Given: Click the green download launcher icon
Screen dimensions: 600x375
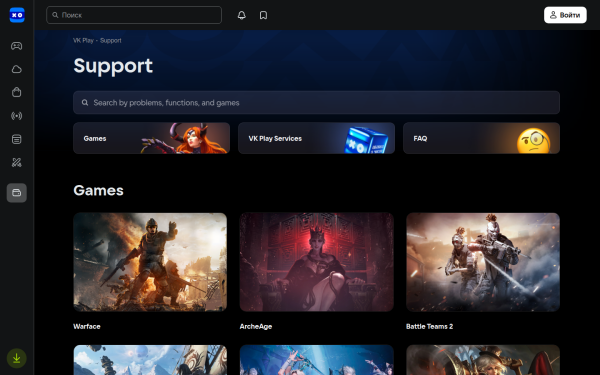Looking at the screenshot, I should pos(16,358).
